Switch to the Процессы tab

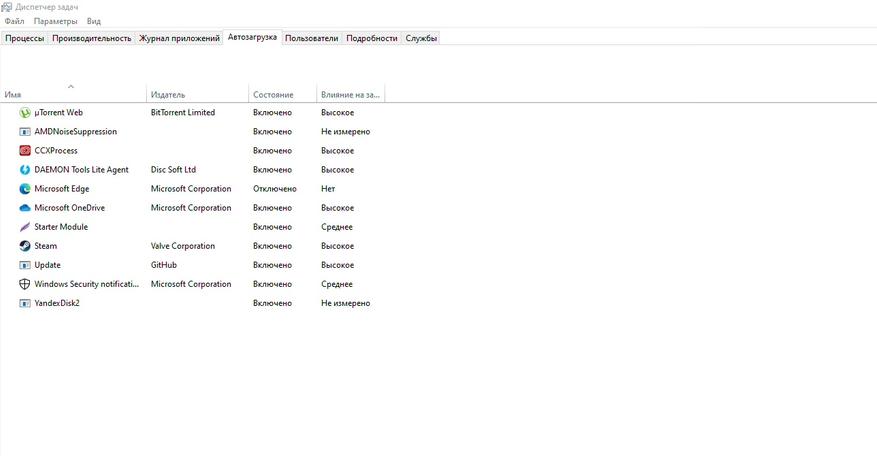(25, 38)
